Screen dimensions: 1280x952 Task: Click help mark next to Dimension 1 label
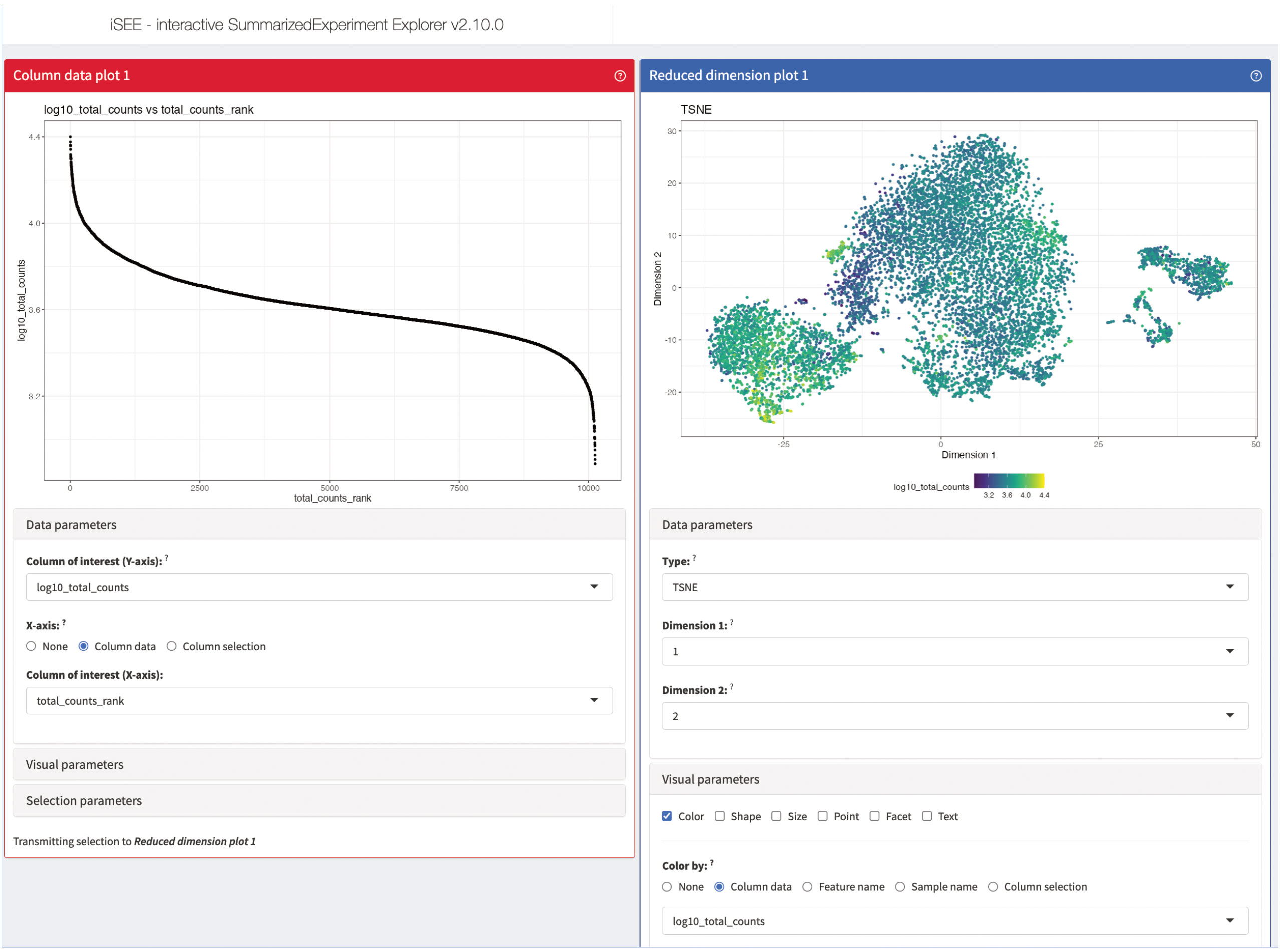tap(732, 622)
